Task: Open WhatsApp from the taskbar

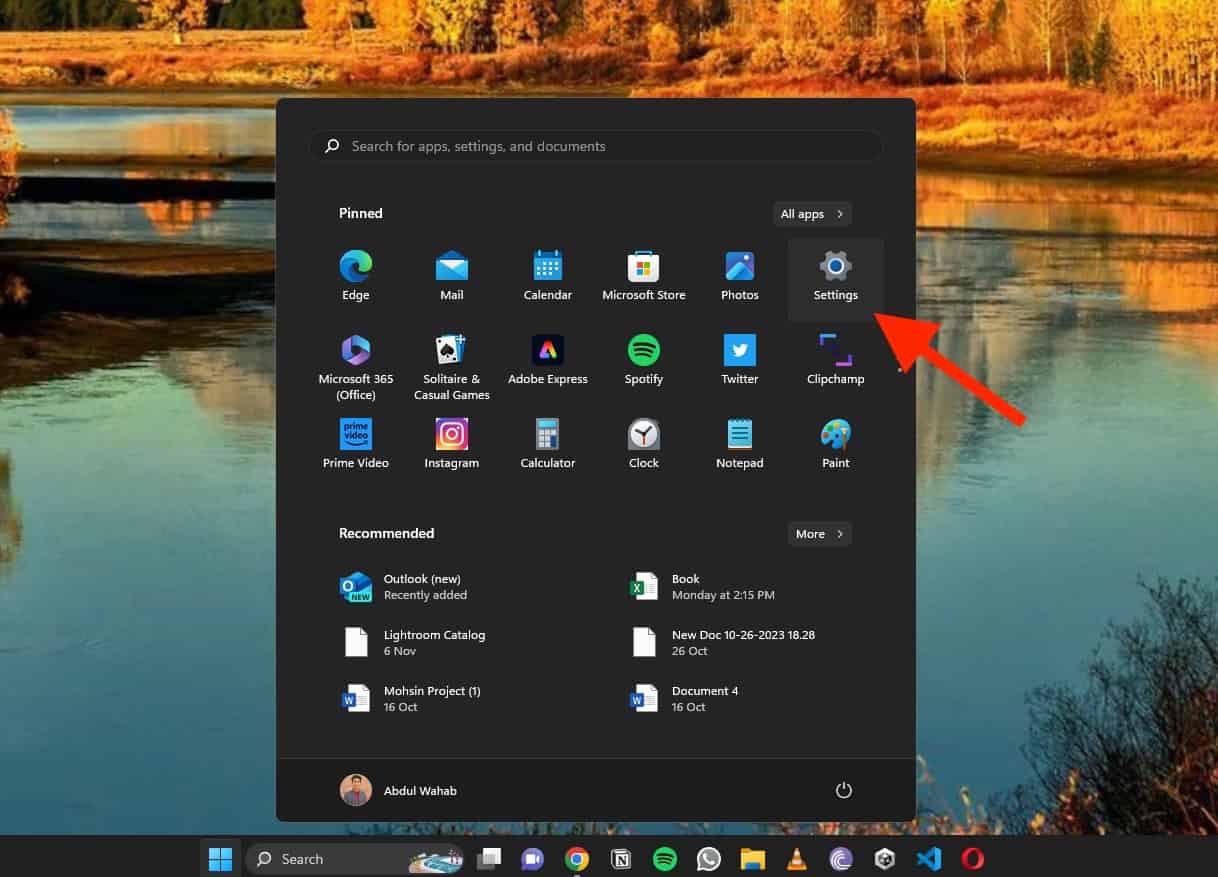Action: click(709, 859)
